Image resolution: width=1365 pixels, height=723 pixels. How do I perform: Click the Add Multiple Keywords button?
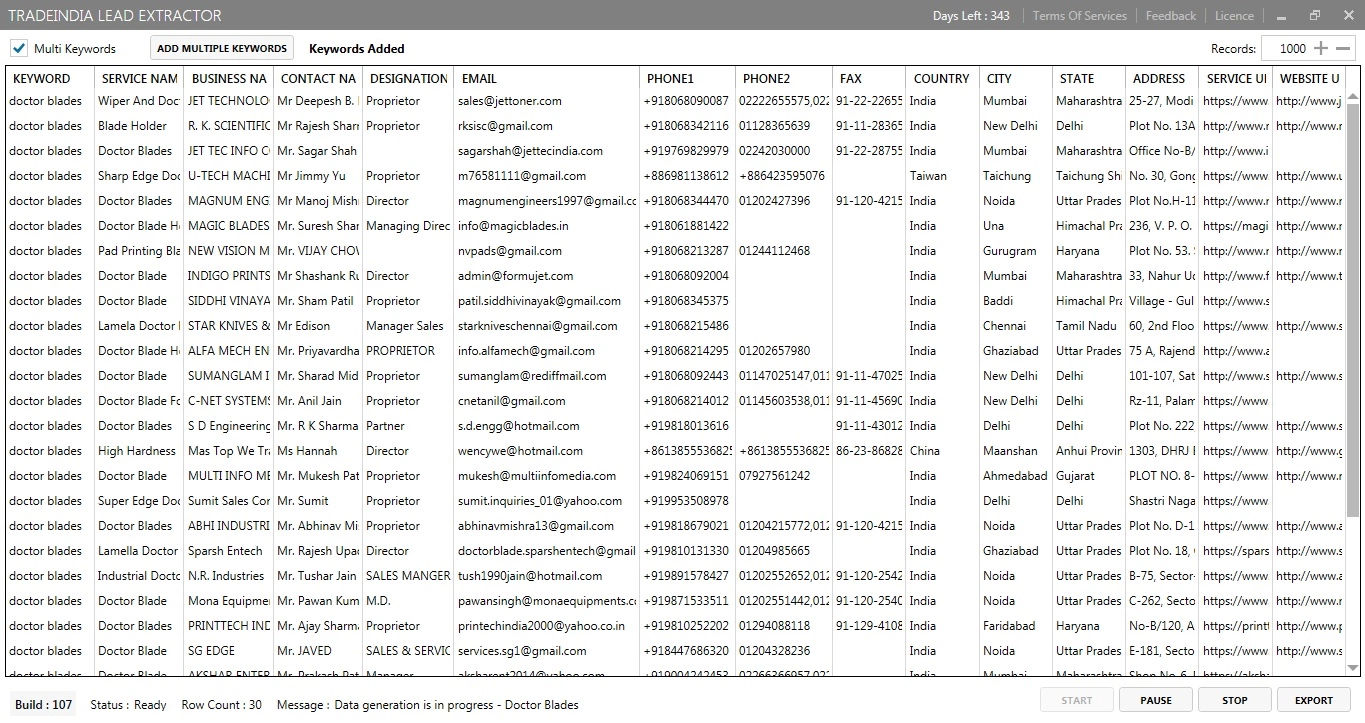[x=222, y=48]
